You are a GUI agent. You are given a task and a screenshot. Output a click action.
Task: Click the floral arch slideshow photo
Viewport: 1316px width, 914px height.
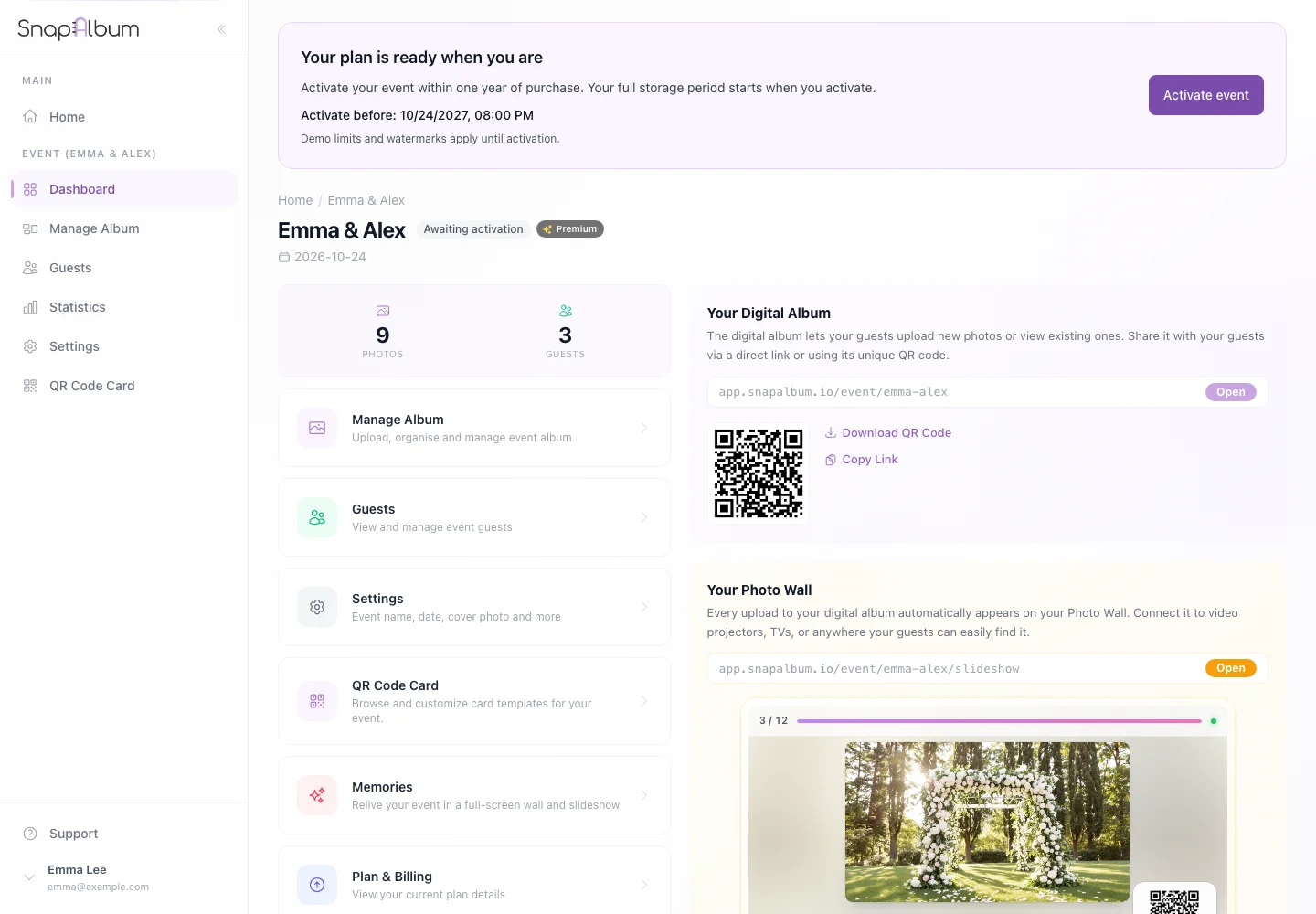987,822
